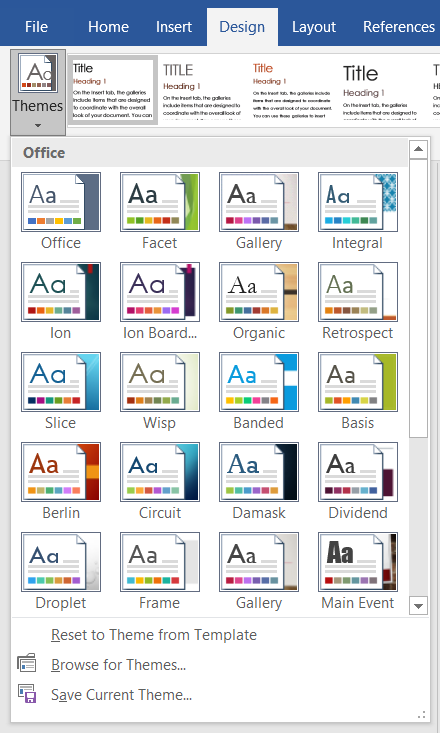The width and height of the screenshot is (440, 733).
Task: Click Reset to Theme from Template
Action: click(154, 635)
